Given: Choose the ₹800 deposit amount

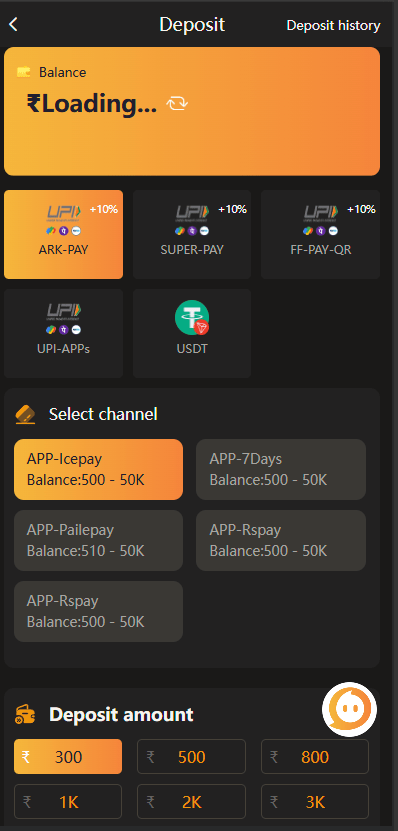Looking at the screenshot, I should [x=315, y=756].
